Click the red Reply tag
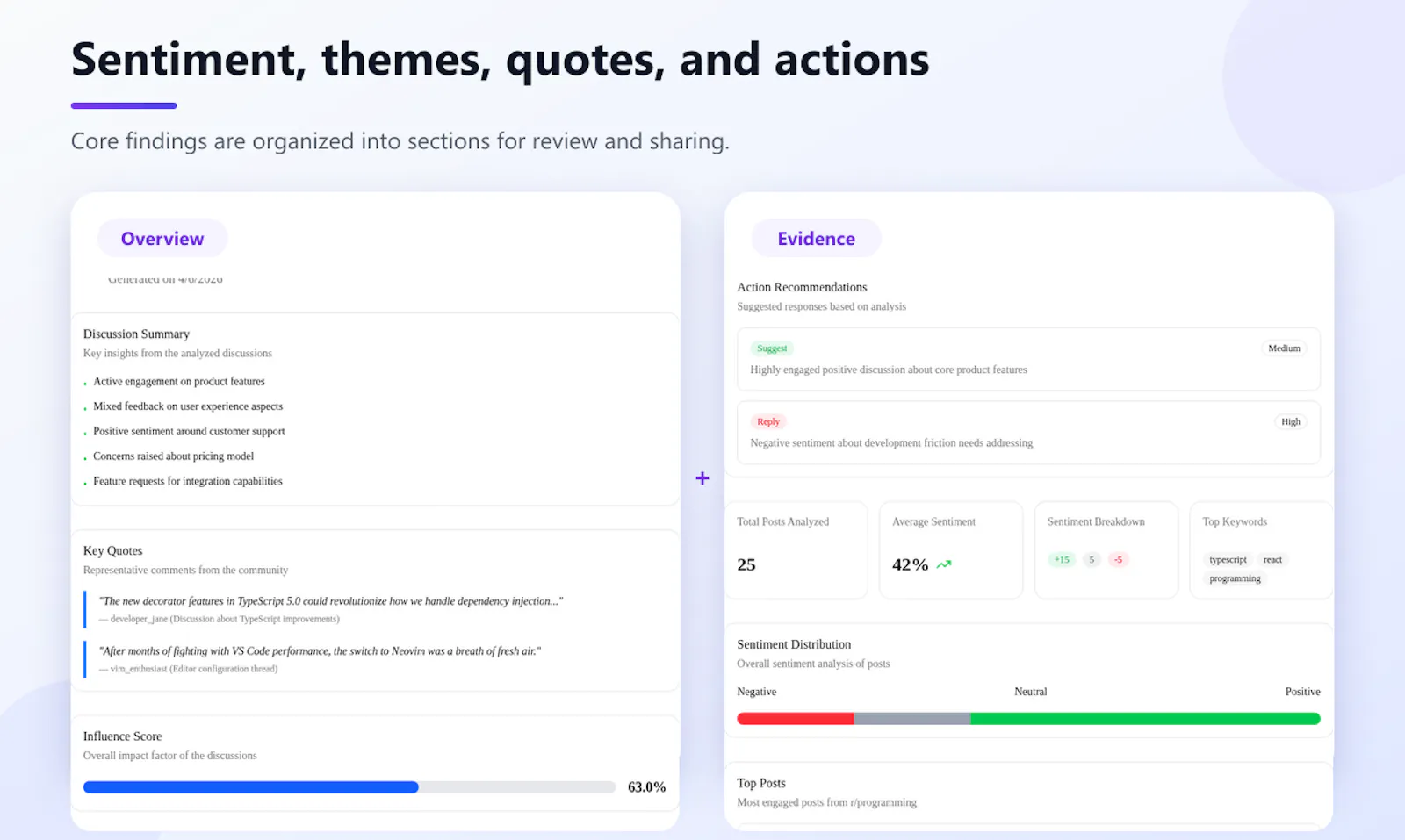 click(x=768, y=422)
